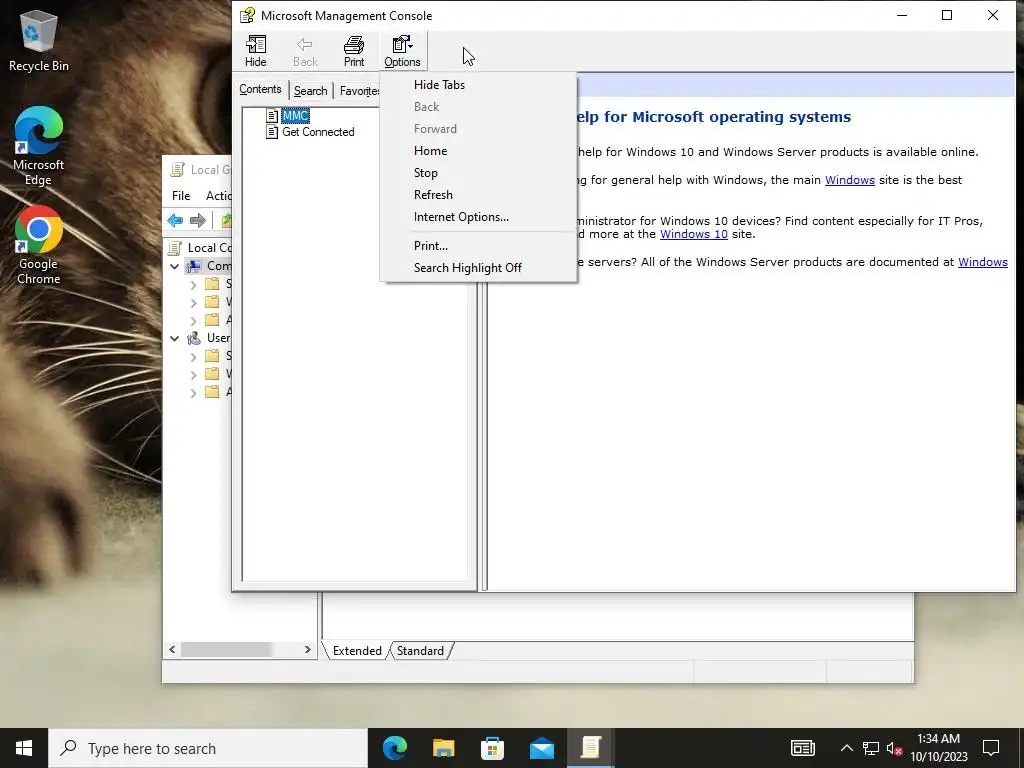This screenshot has width=1024, height=768.
Task: Switch to the Search tab
Action: (310, 91)
